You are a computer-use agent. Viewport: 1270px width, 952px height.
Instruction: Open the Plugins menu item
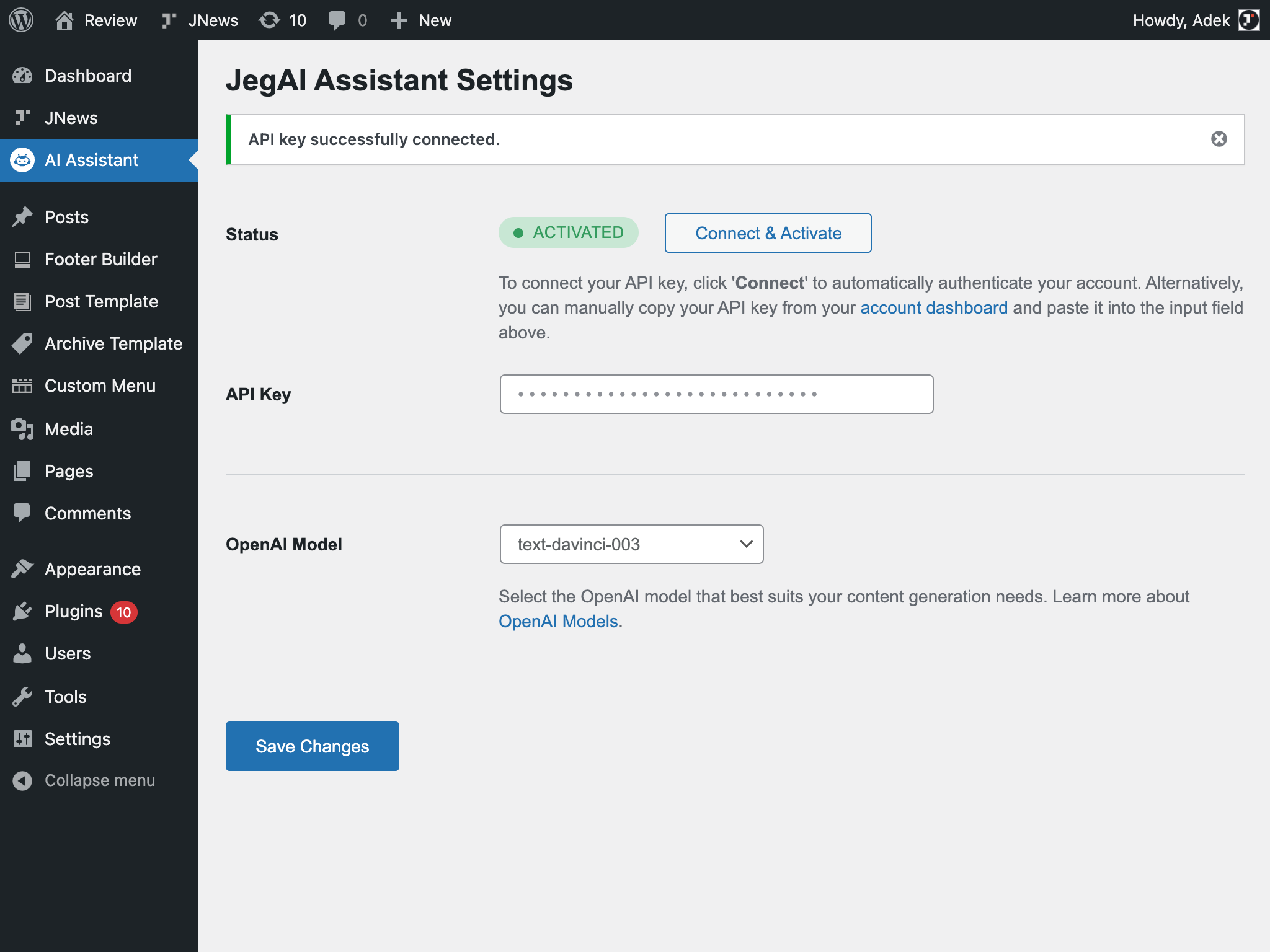pos(74,612)
